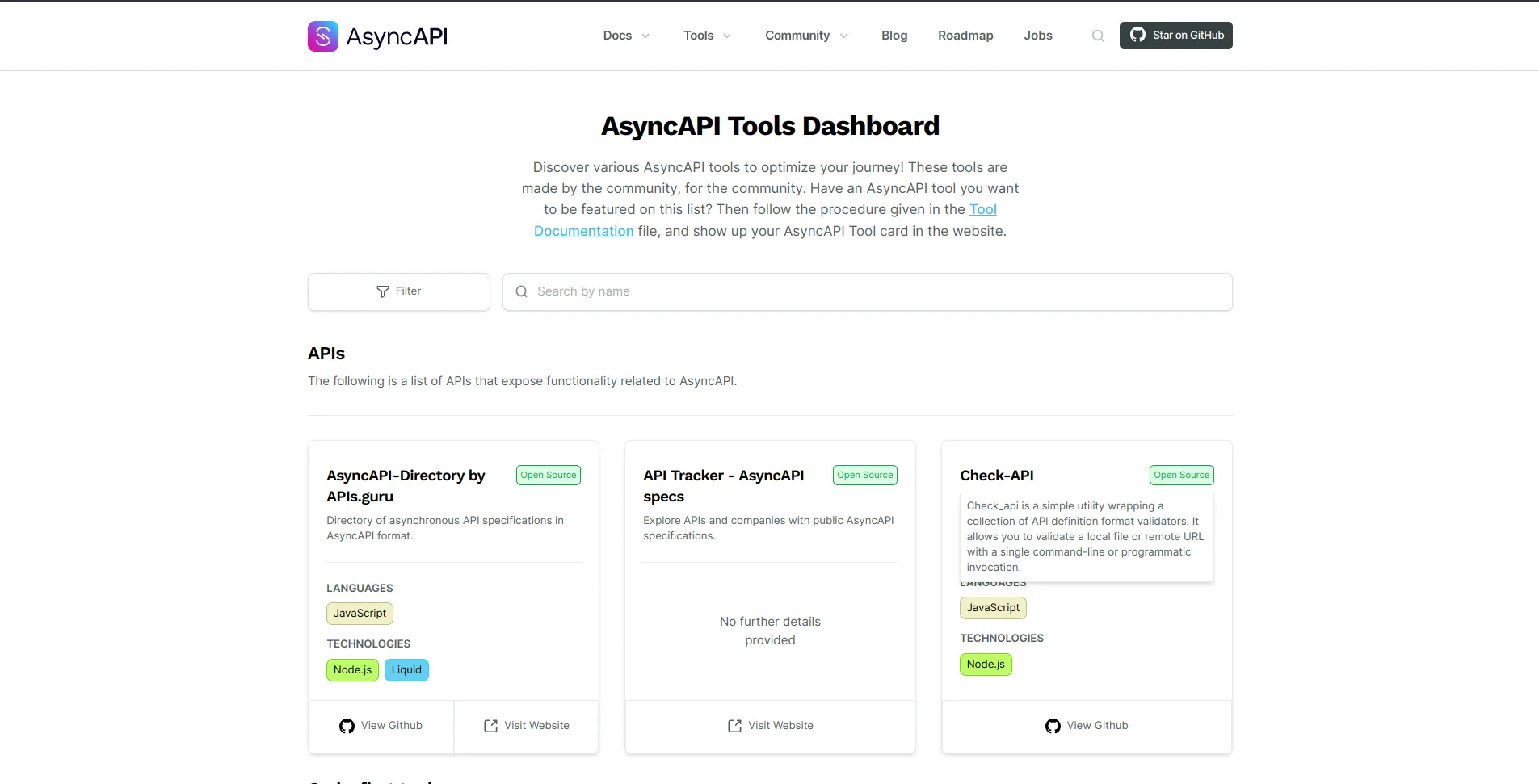
Task: Click external link icon on API Tracker card
Action: 734,726
